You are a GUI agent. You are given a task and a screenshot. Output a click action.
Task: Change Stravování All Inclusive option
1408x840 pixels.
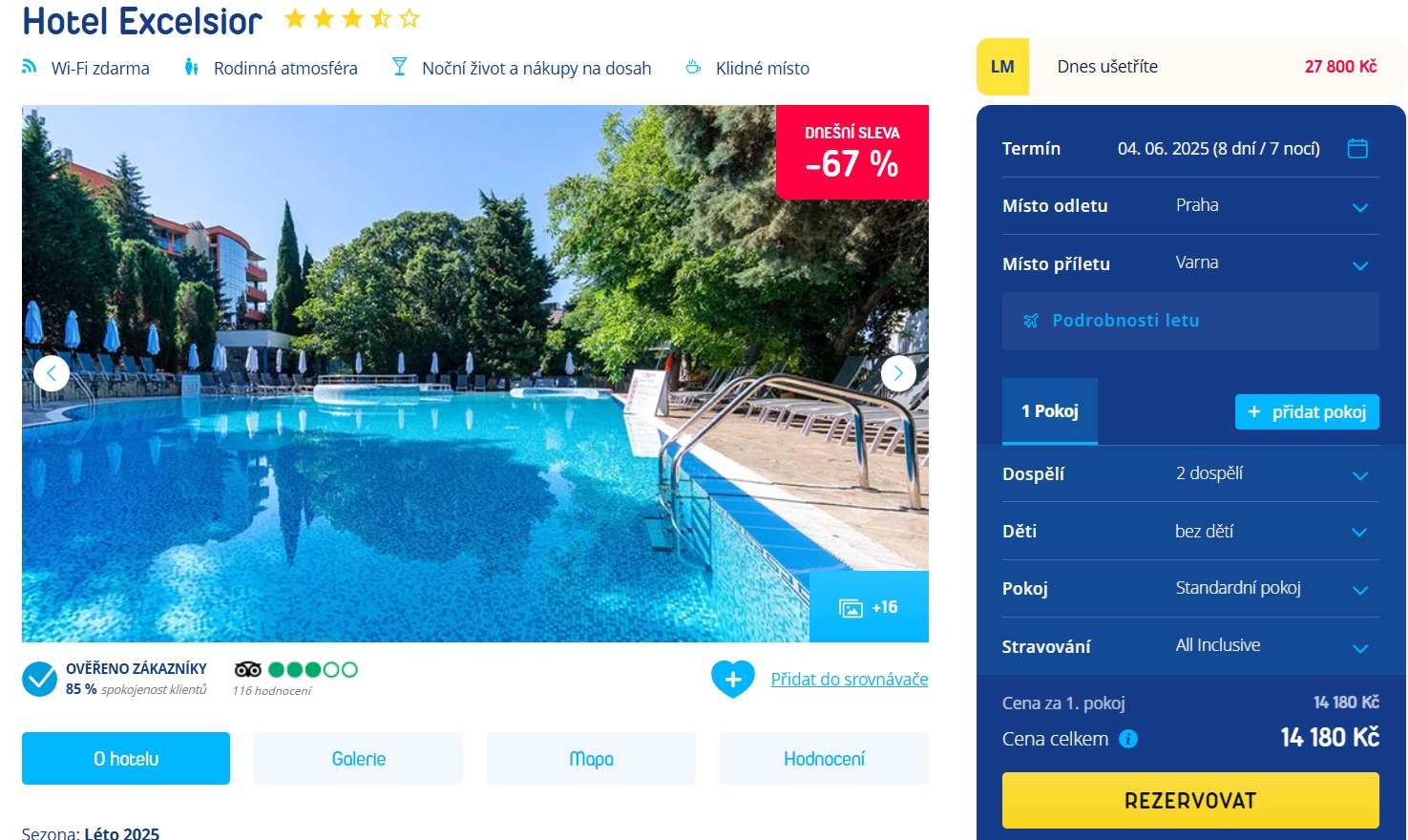[x=1190, y=646]
